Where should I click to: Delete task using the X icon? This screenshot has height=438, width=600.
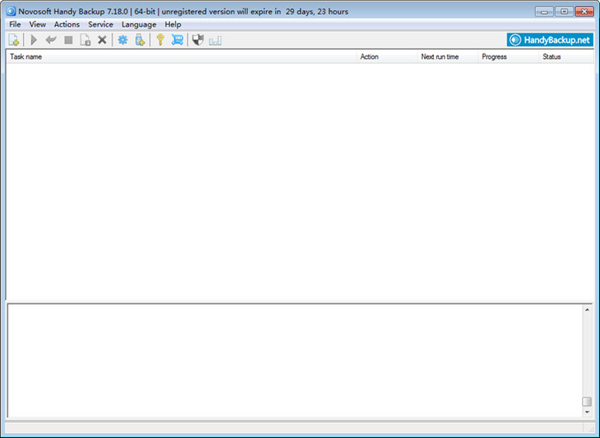[102, 40]
